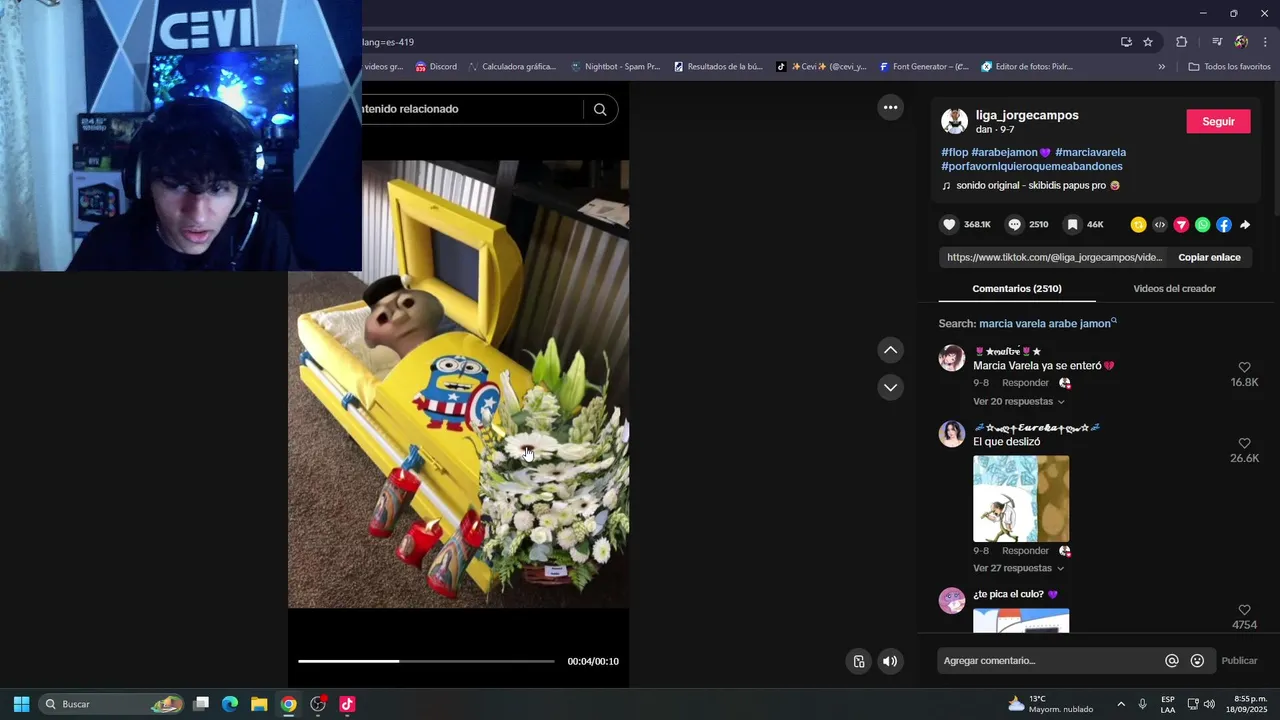Open Microsoft Edge from the taskbar
1280x720 pixels.
230,704
